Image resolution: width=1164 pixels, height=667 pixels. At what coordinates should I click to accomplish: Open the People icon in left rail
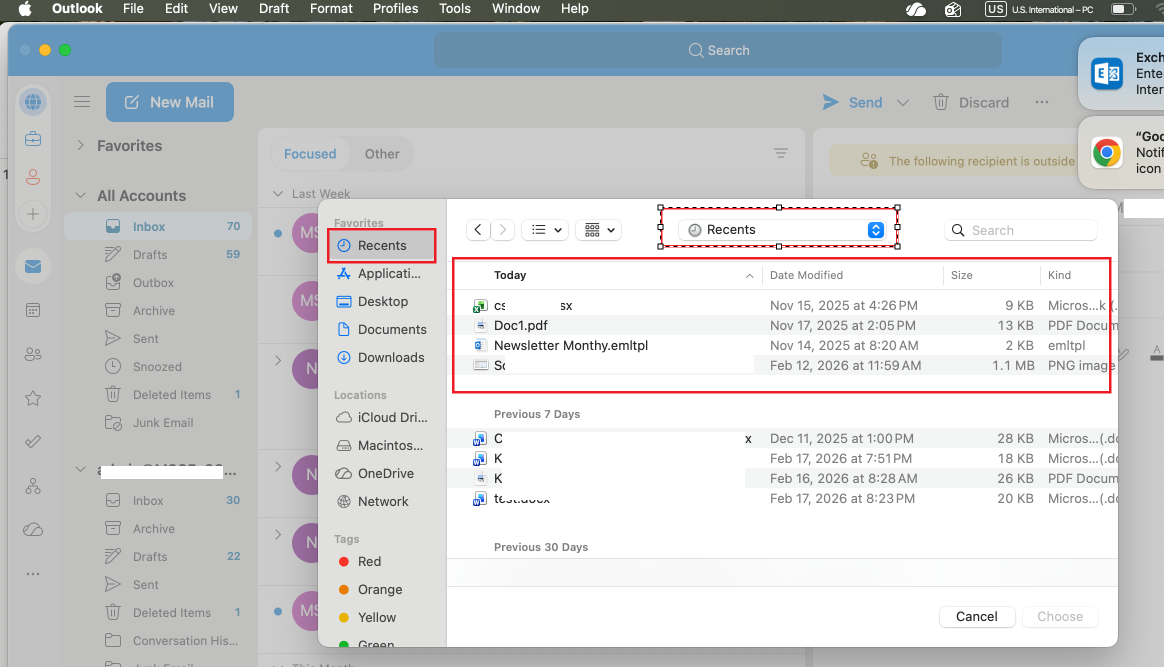[x=33, y=354]
